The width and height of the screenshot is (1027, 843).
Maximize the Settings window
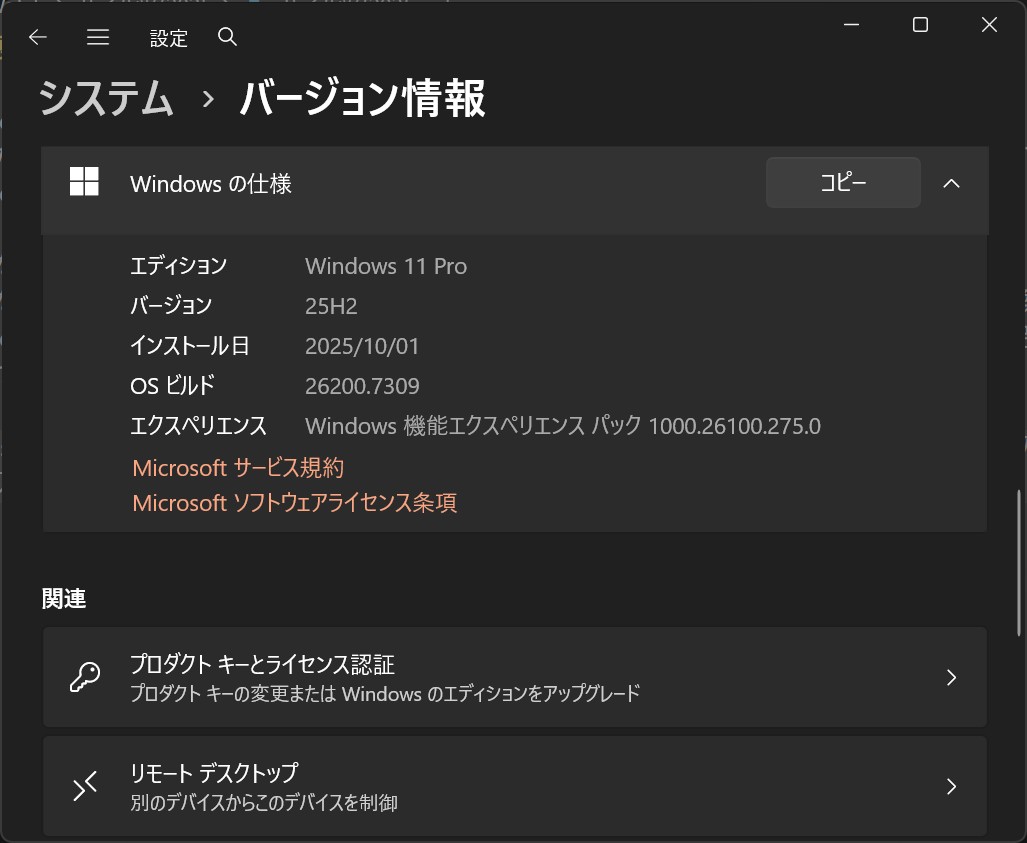point(920,25)
